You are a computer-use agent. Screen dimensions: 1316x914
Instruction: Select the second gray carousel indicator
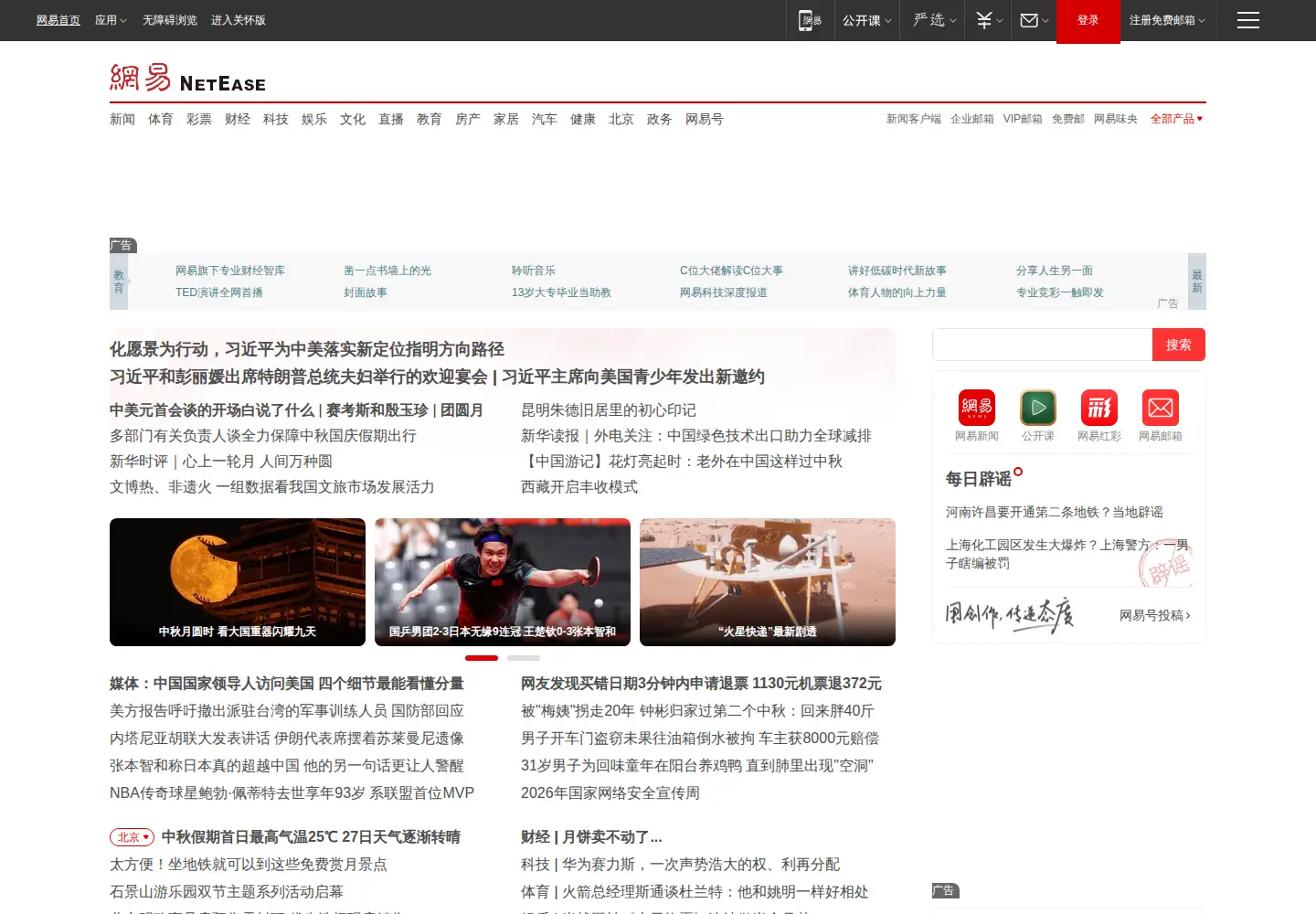(x=524, y=658)
